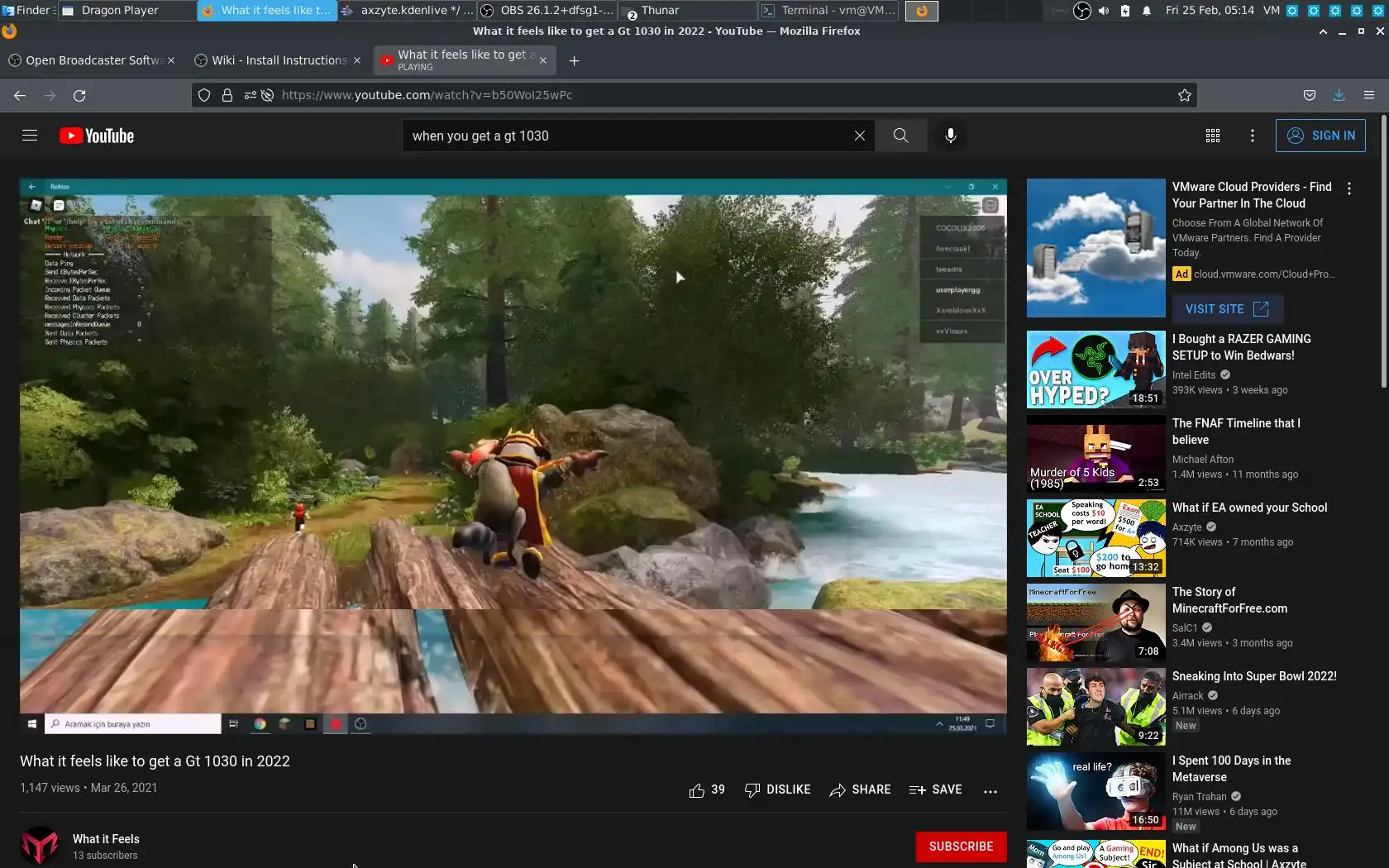Open the VMware Cloud Providers ad thumbnail

pyautogui.click(x=1096, y=248)
